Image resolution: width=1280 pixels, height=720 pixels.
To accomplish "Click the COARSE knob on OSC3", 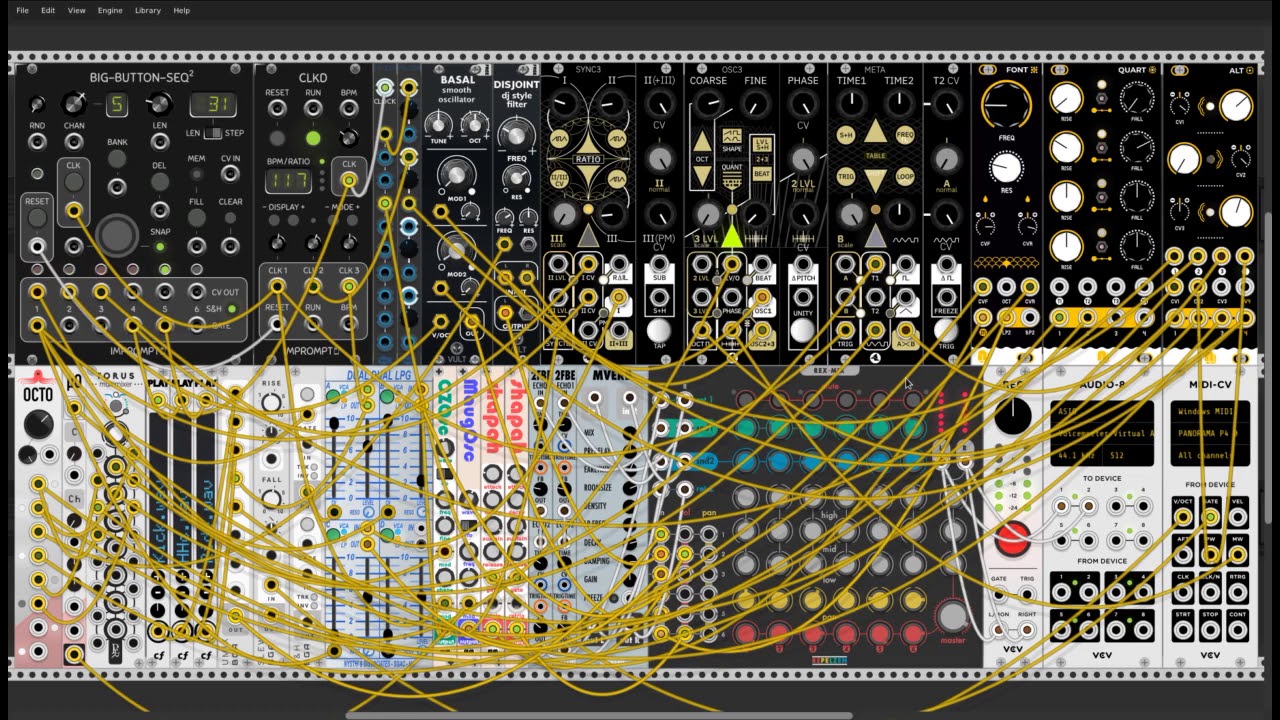I will point(708,103).
